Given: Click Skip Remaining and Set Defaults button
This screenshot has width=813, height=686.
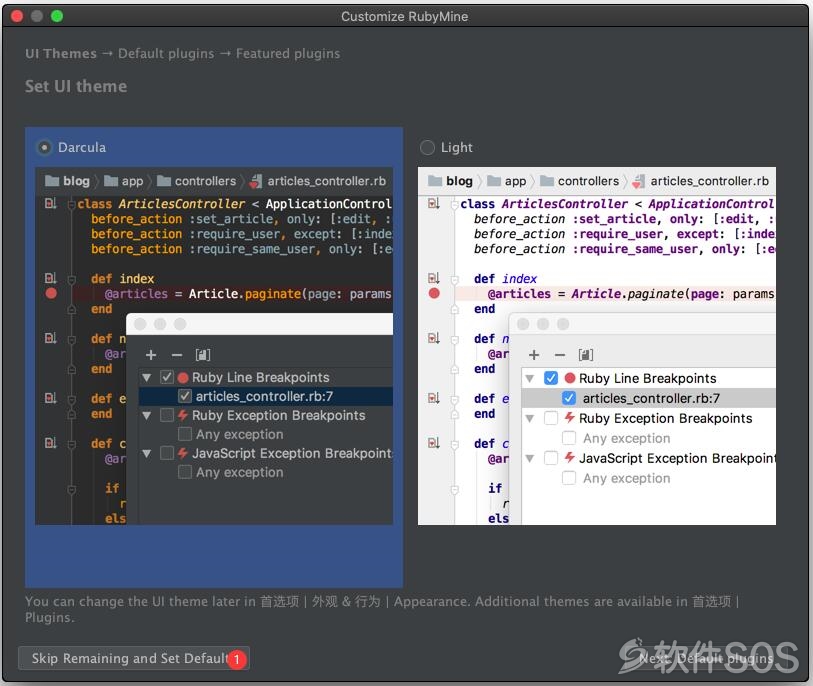Looking at the screenshot, I should pos(134,659).
